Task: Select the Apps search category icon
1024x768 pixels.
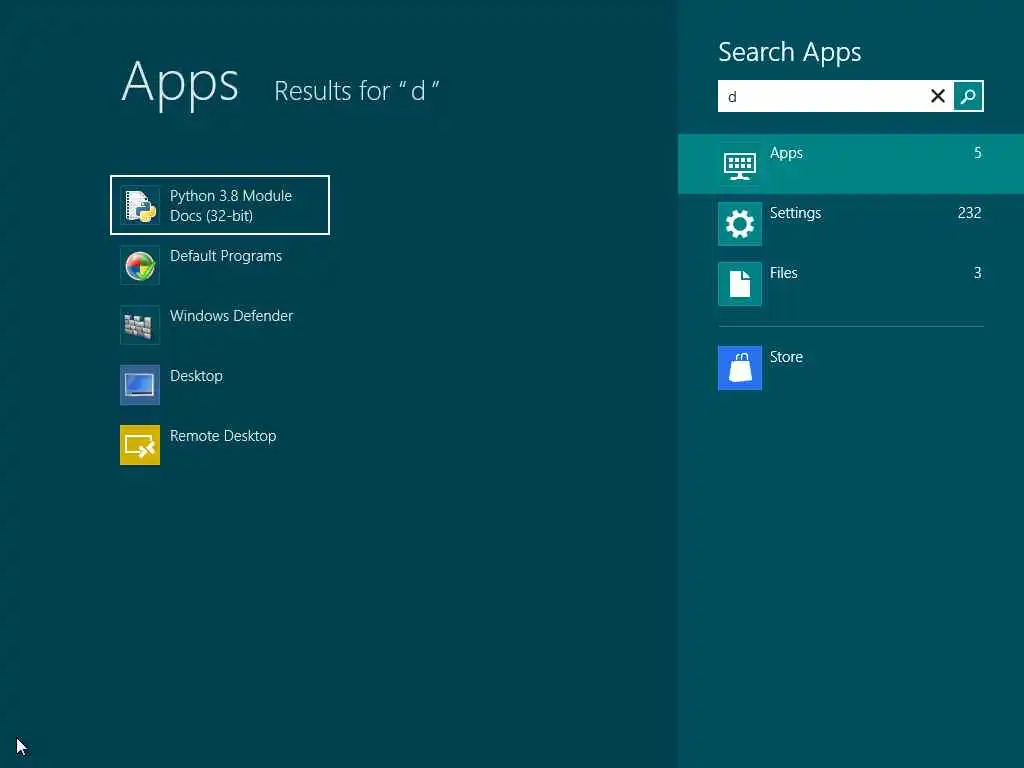Action: pos(740,164)
